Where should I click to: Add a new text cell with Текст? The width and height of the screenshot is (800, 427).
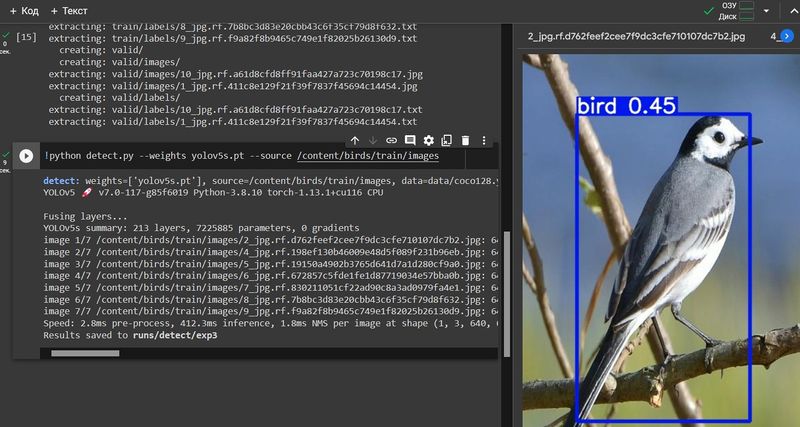point(68,10)
